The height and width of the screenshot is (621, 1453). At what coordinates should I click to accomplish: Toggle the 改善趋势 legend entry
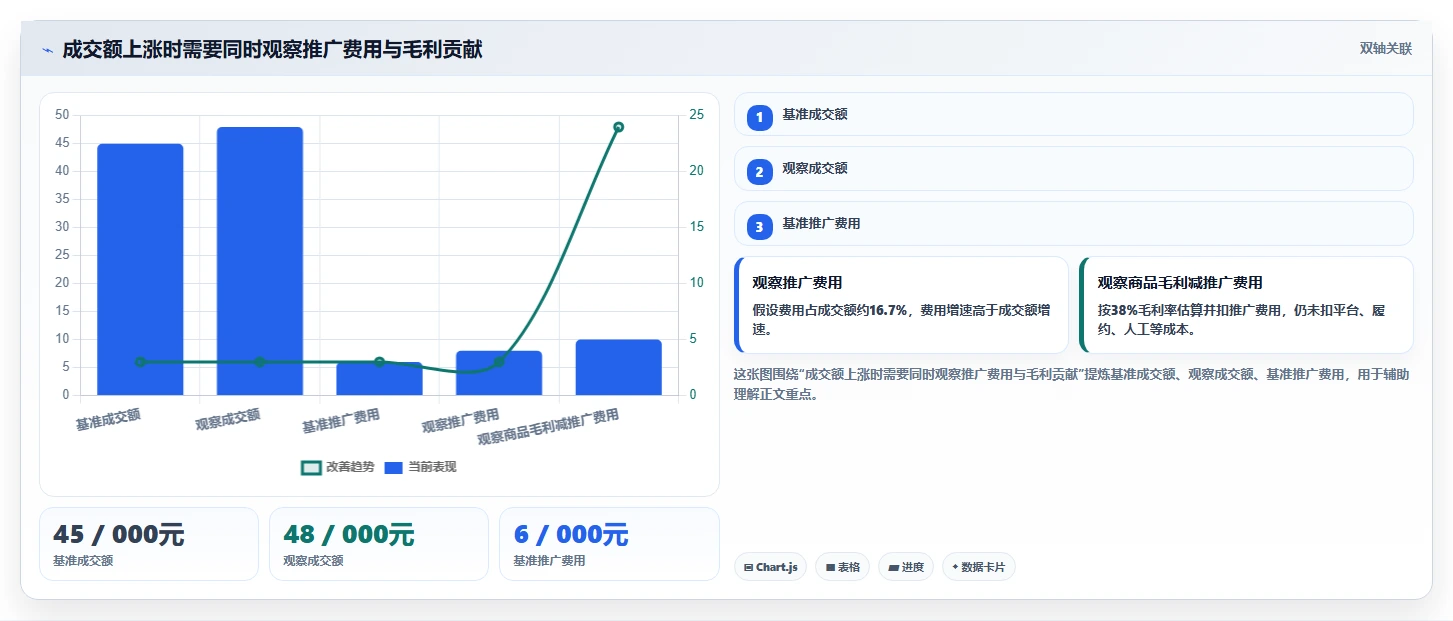point(338,467)
